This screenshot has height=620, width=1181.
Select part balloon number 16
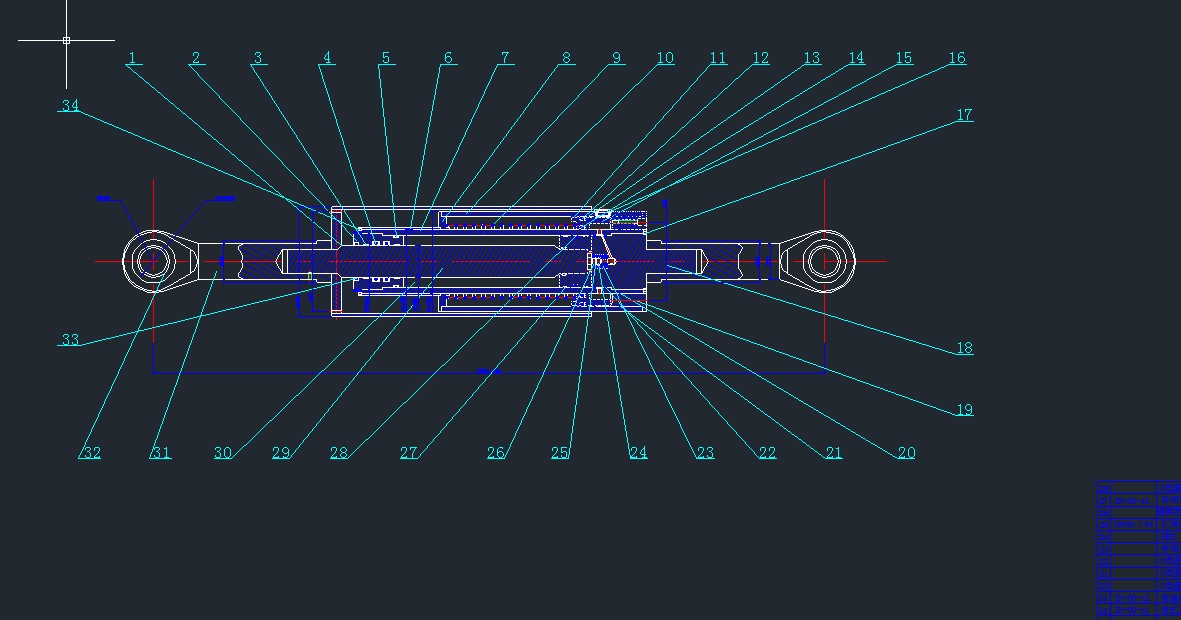[x=957, y=58]
